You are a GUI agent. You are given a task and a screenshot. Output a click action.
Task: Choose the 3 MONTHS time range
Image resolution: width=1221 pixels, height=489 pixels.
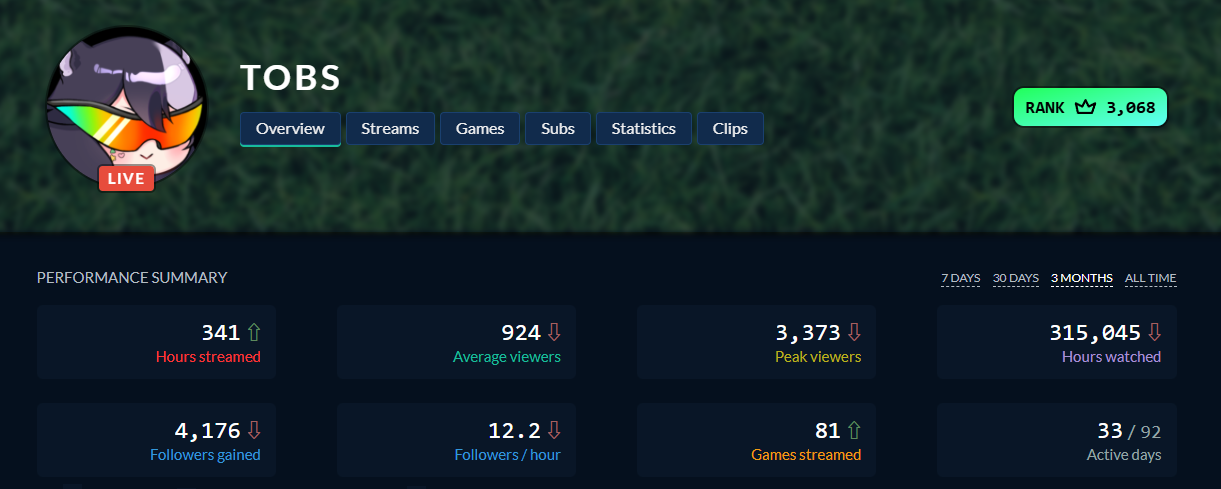click(1082, 278)
